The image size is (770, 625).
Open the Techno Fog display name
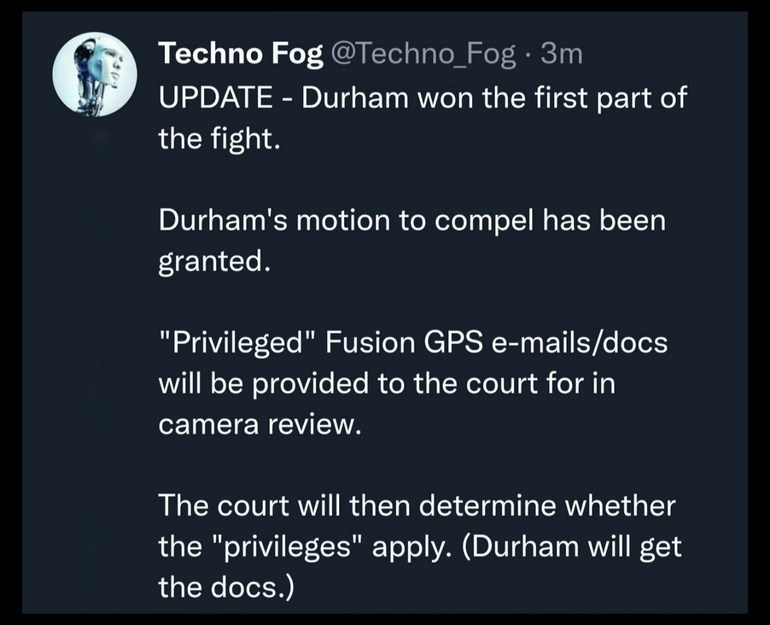click(239, 56)
